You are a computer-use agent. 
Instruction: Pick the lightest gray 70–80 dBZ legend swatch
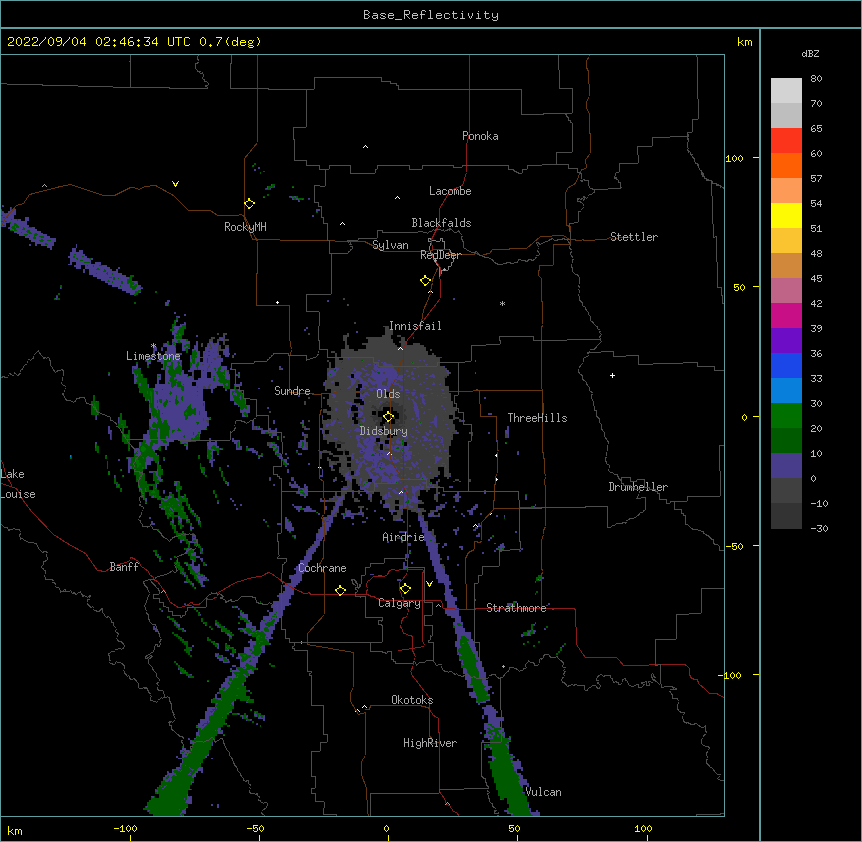pyautogui.click(x=786, y=91)
